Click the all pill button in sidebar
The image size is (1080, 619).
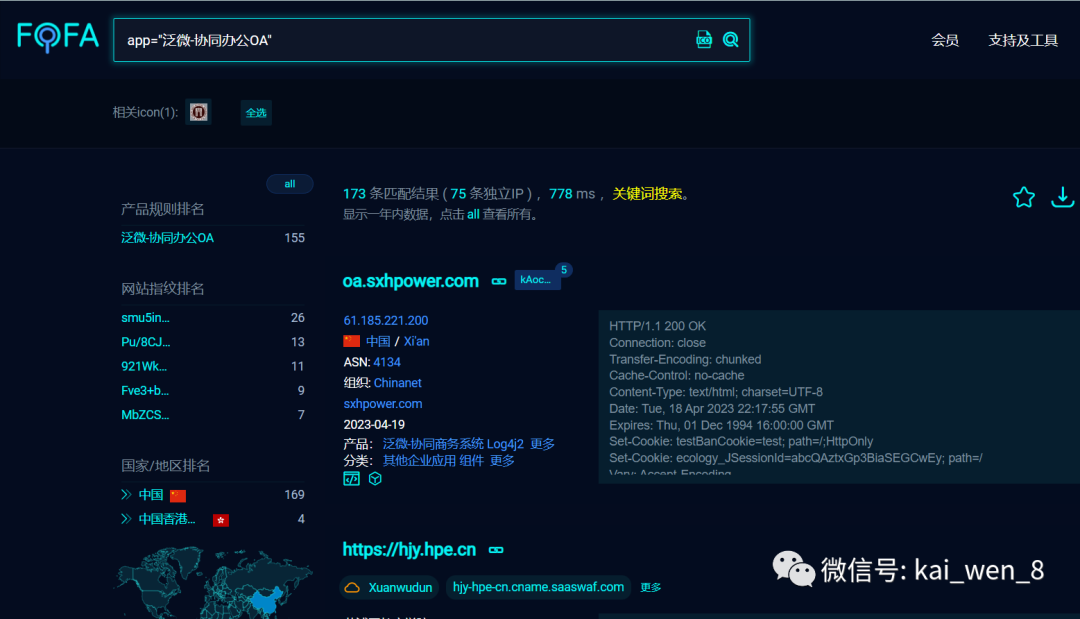coord(289,184)
